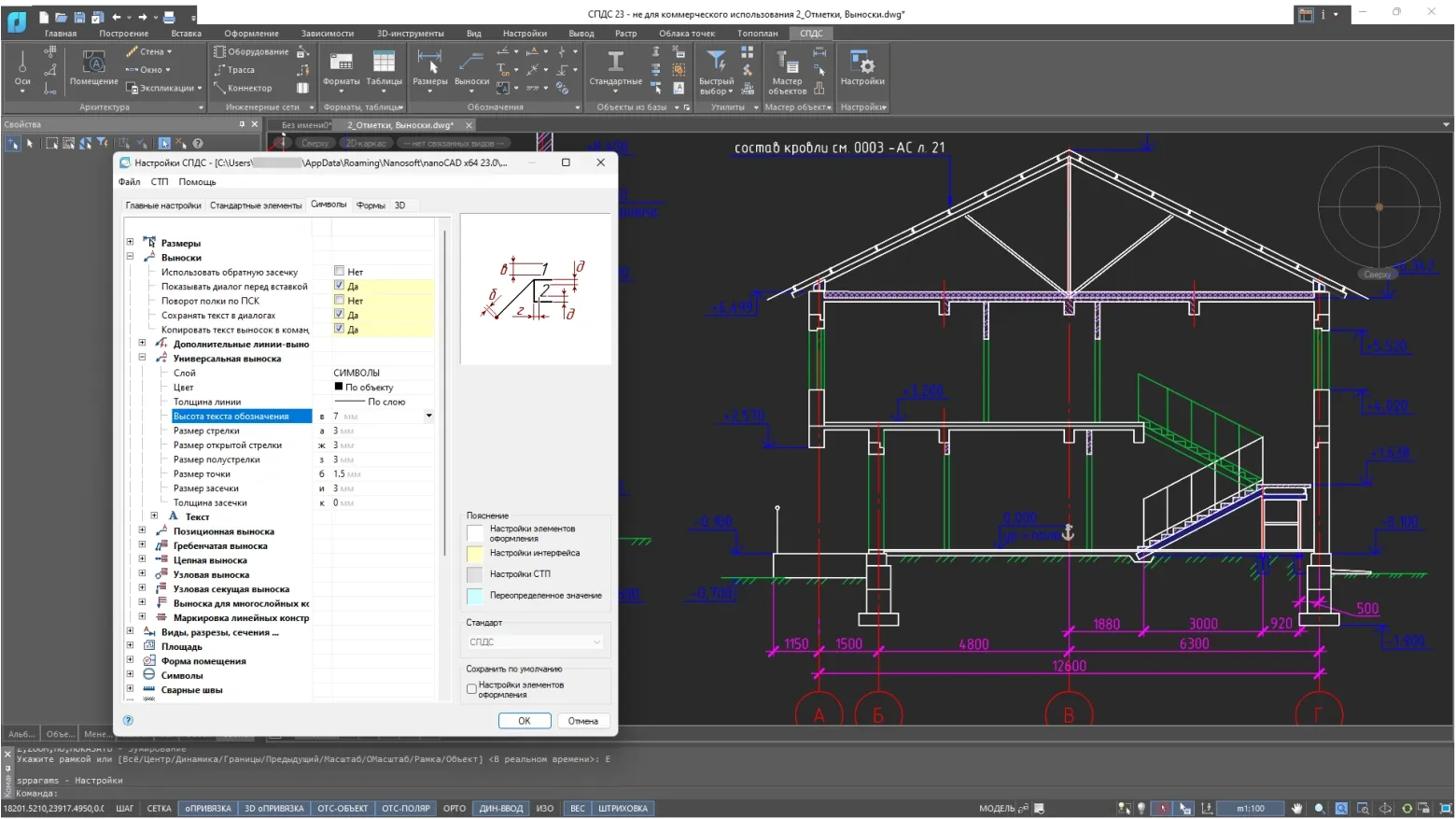Enable Использовать обратную засечку checkbox
The image size is (1456, 819).
(340, 272)
